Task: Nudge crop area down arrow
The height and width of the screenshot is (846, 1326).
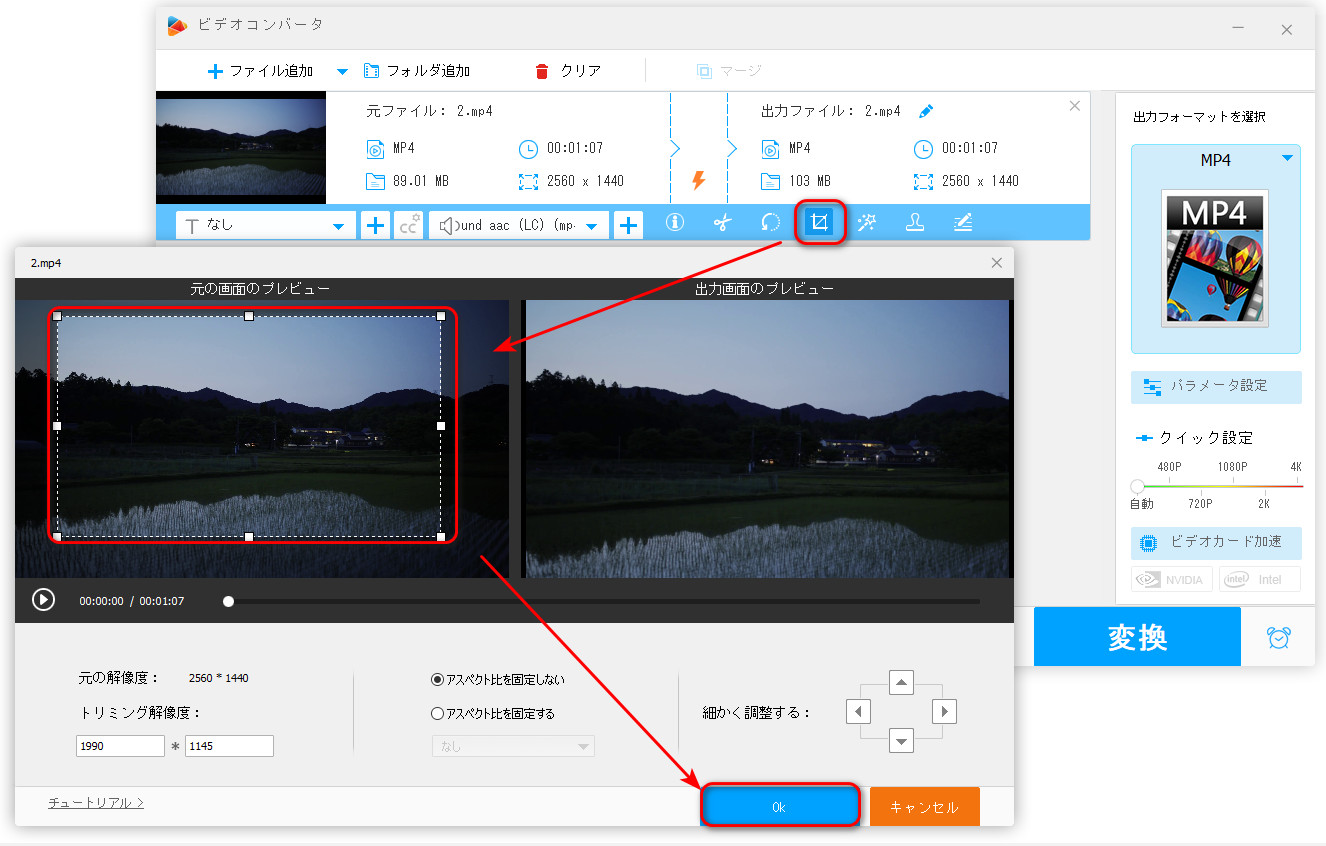Action: pos(902,741)
